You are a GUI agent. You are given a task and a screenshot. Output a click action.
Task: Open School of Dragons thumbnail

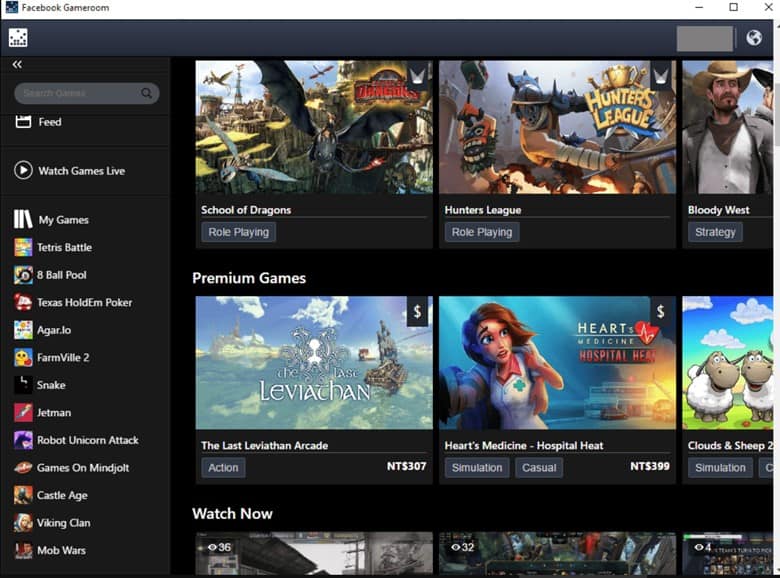(x=314, y=127)
